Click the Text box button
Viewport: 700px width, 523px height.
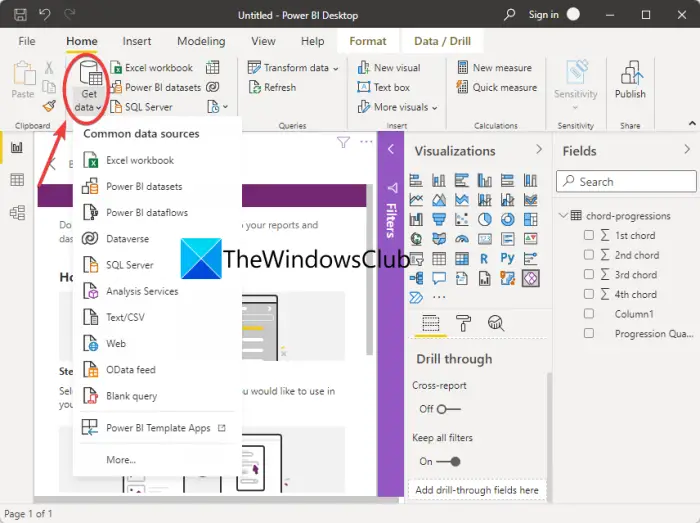383,87
